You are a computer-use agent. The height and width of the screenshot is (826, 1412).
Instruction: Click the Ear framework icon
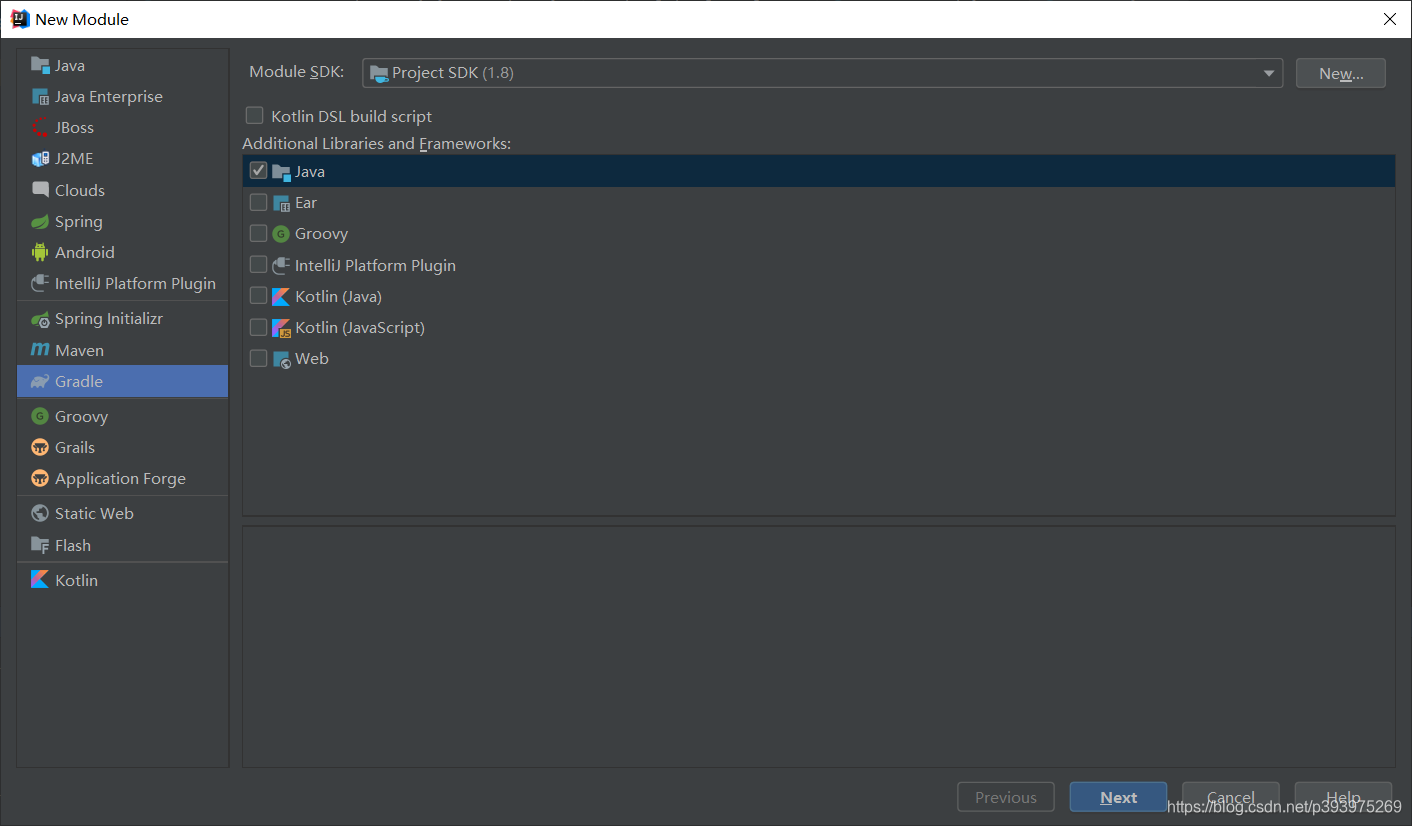(x=281, y=203)
